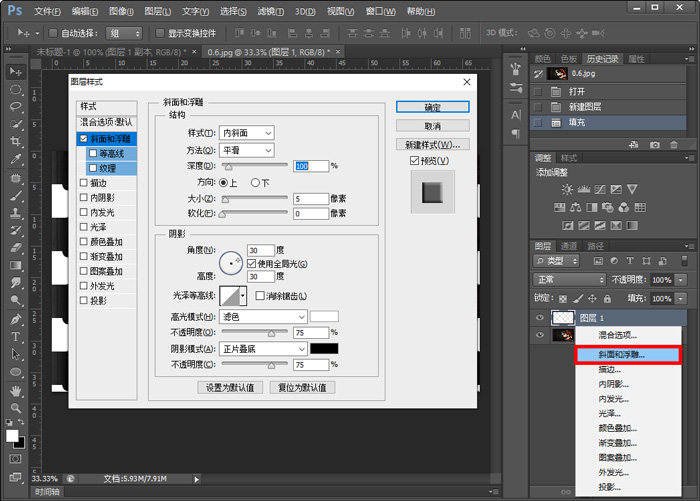The height and width of the screenshot is (501, 700).
Task: Open the 方法 technique dropdown (平滑)
Action: point(246,150)
